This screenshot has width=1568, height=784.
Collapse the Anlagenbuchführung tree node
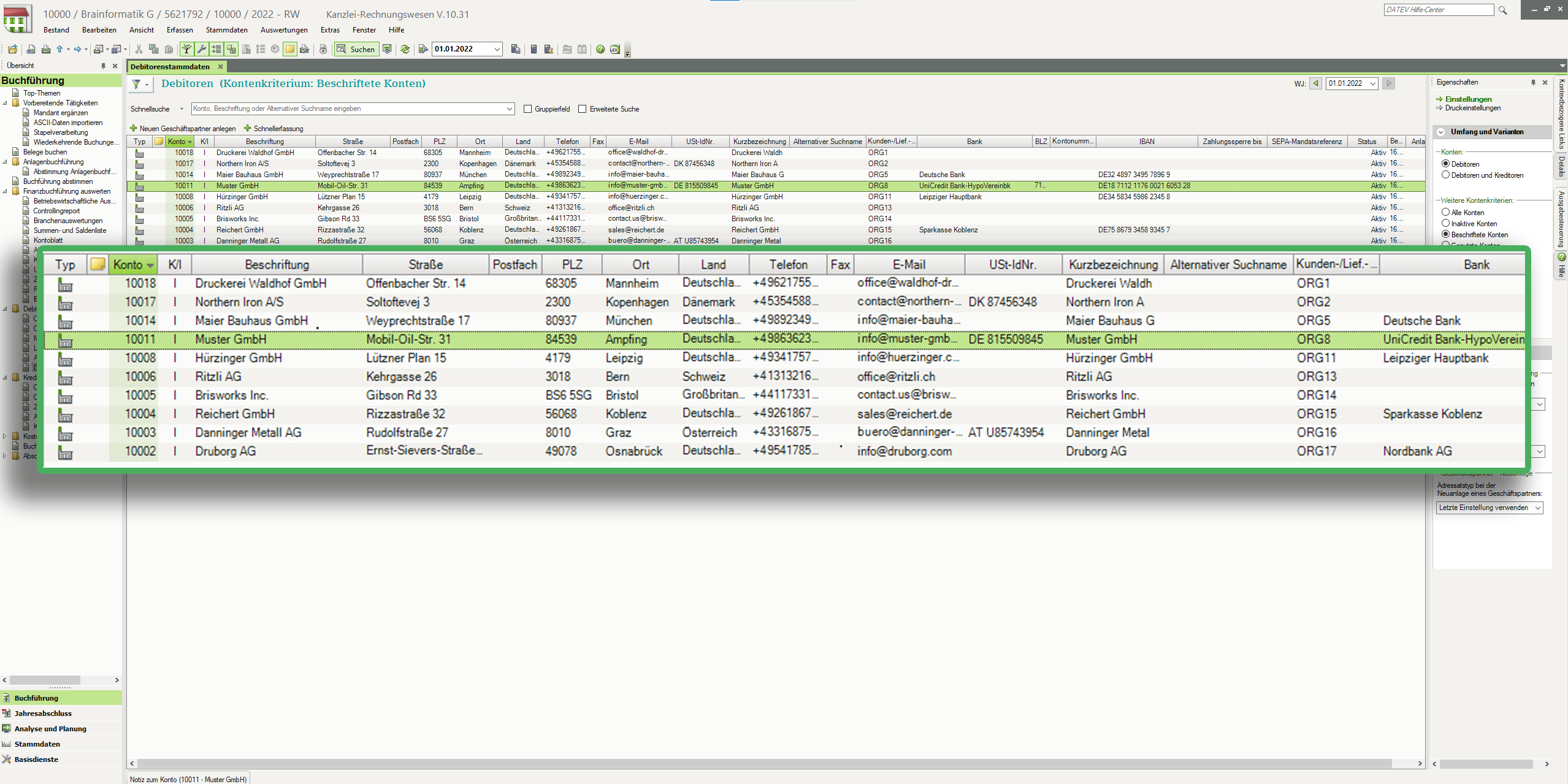pyautogui.click(x=6, y=162)
